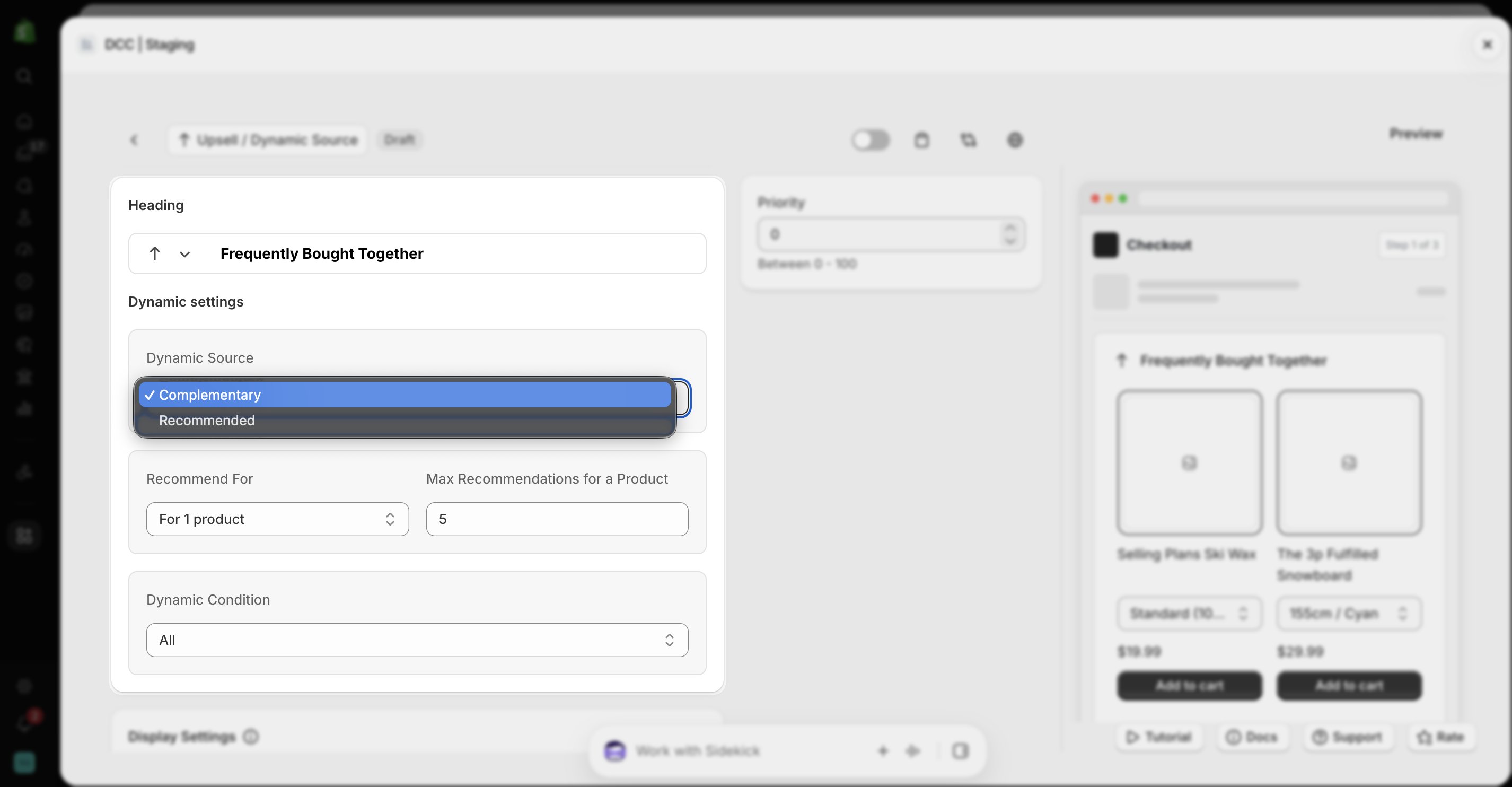Screen dimensions: 1512x787
Task: Click the Max Recommendations for a Product field
Action: click(x=557, y=519)
